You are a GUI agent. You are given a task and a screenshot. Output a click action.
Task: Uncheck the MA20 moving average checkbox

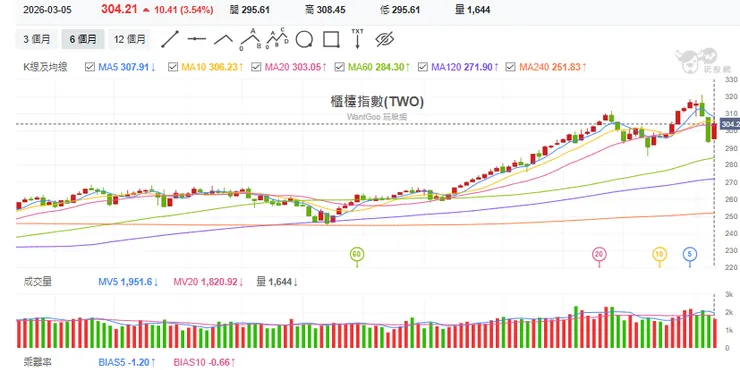point(256,67)
